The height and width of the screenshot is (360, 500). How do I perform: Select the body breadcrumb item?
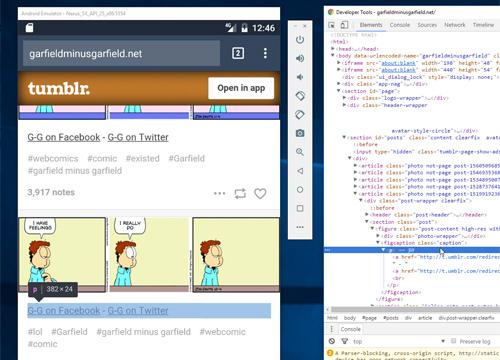tap(350, 318)
